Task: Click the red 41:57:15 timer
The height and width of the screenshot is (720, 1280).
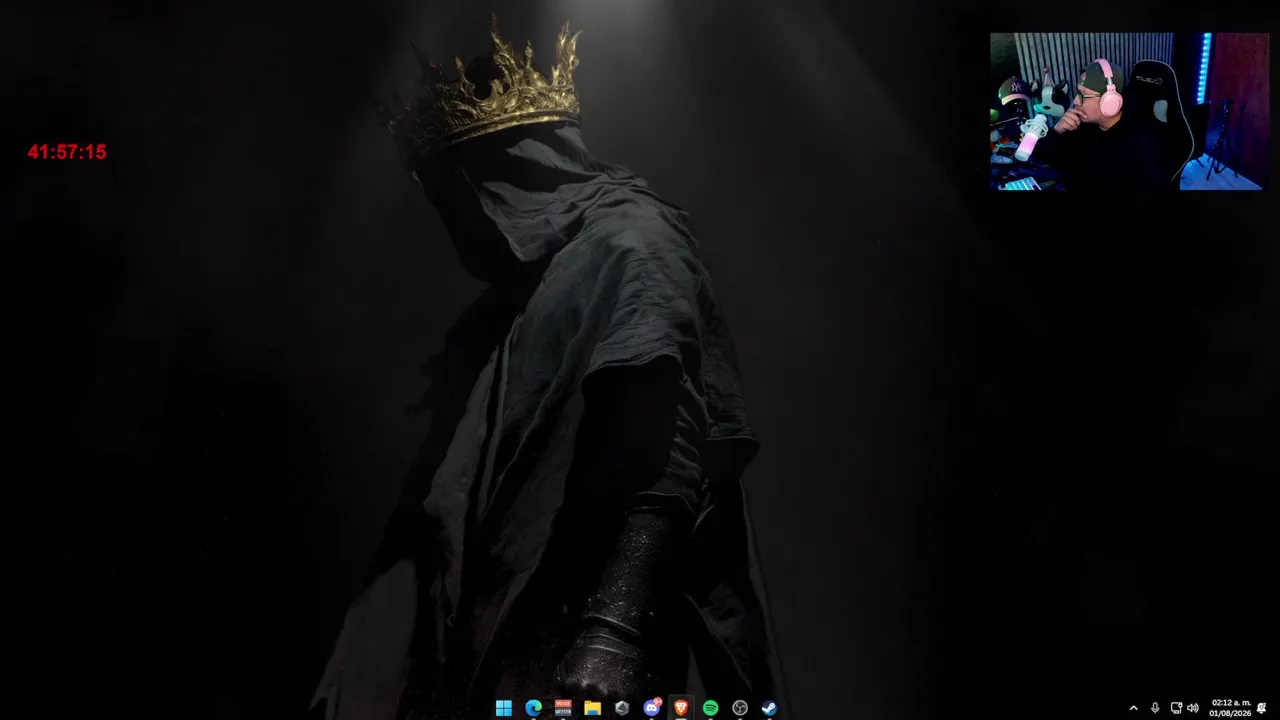Action: 67,152
